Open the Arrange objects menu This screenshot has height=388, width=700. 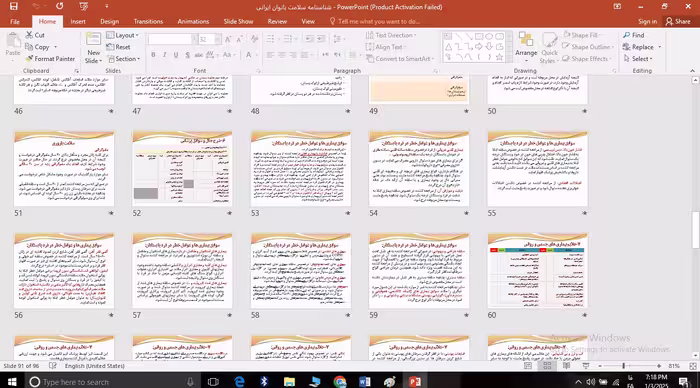(x=526, y=48)
